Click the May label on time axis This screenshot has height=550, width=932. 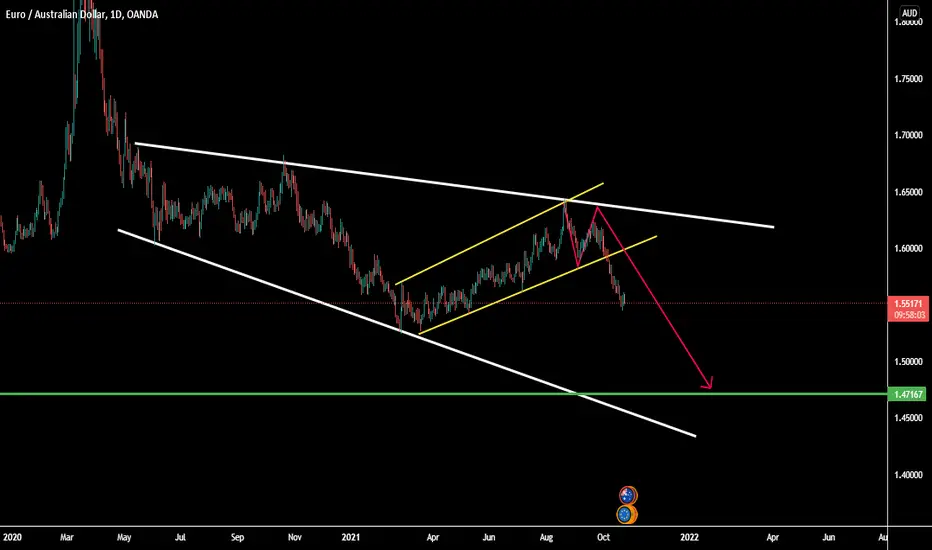(124, 538)
